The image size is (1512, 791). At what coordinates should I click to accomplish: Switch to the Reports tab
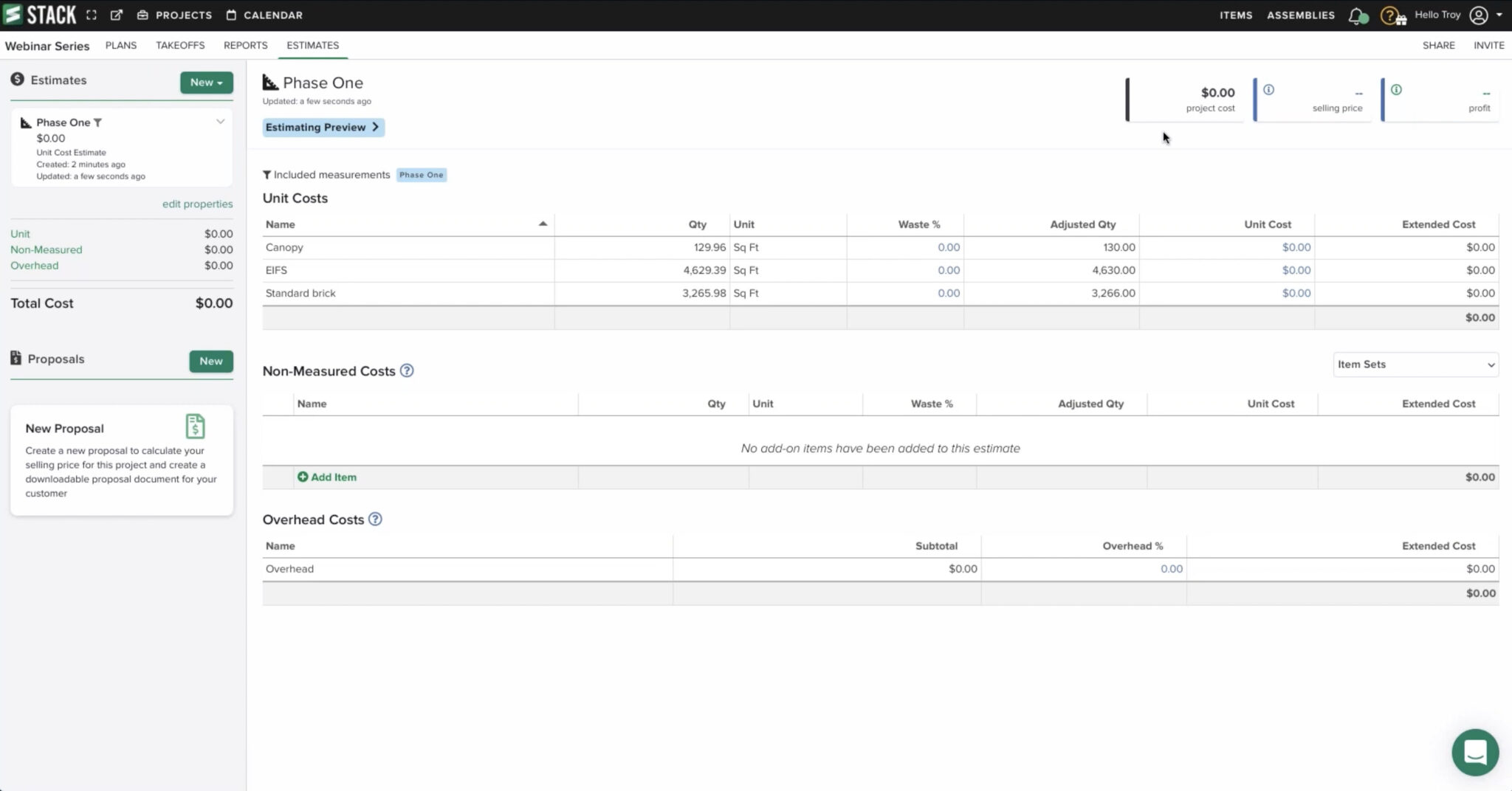245,45
